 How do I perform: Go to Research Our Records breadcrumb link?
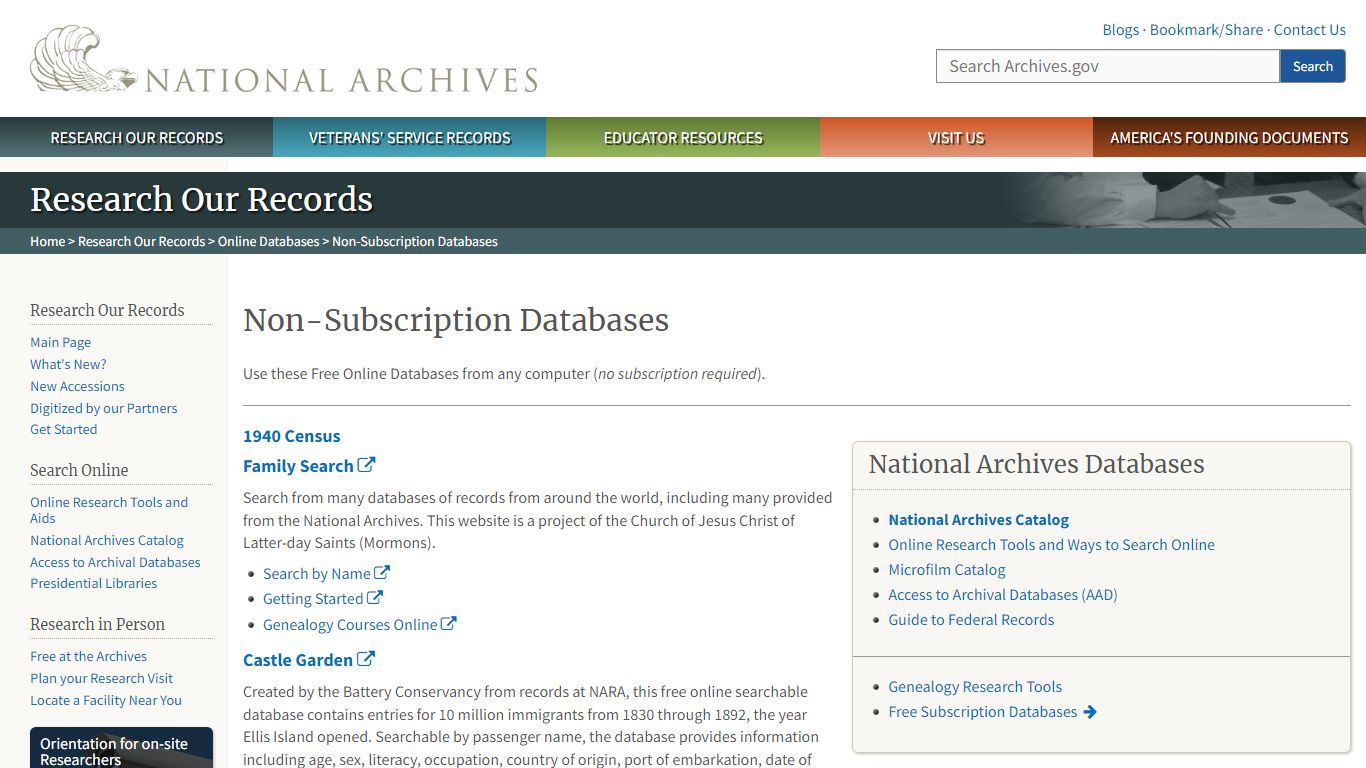click(x=141, y=241)
